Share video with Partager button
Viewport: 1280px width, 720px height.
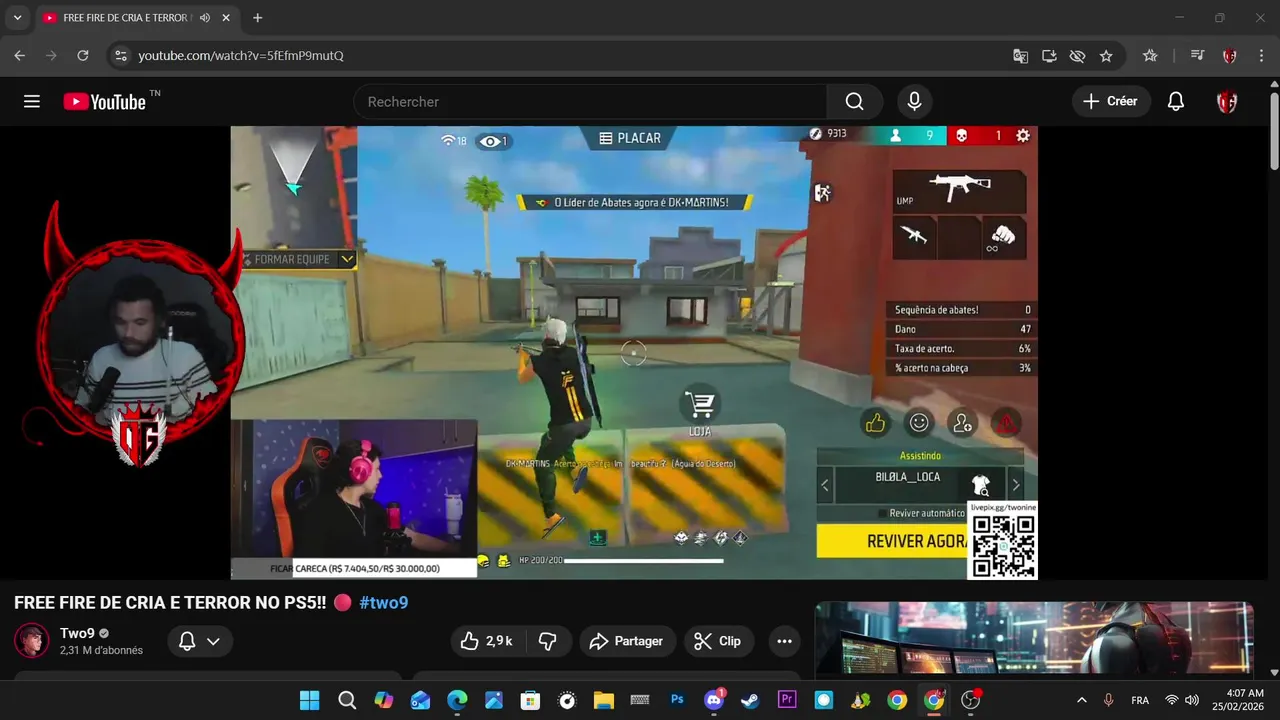pyautogui.click(x=627, y=641)
